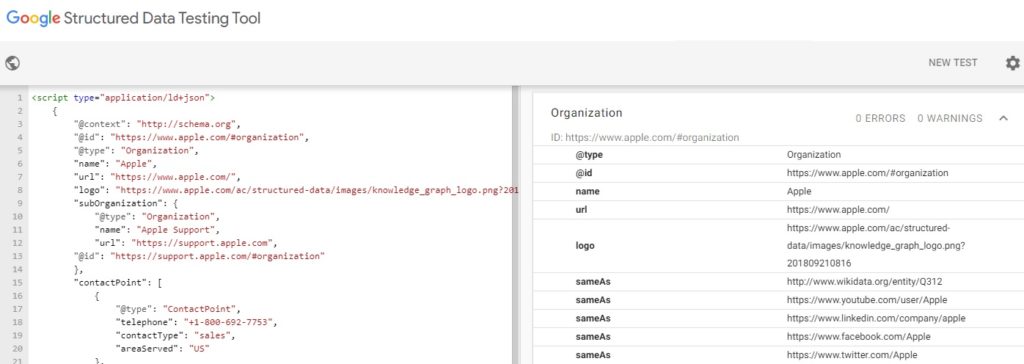Select the @type row label

click(589, 155)
